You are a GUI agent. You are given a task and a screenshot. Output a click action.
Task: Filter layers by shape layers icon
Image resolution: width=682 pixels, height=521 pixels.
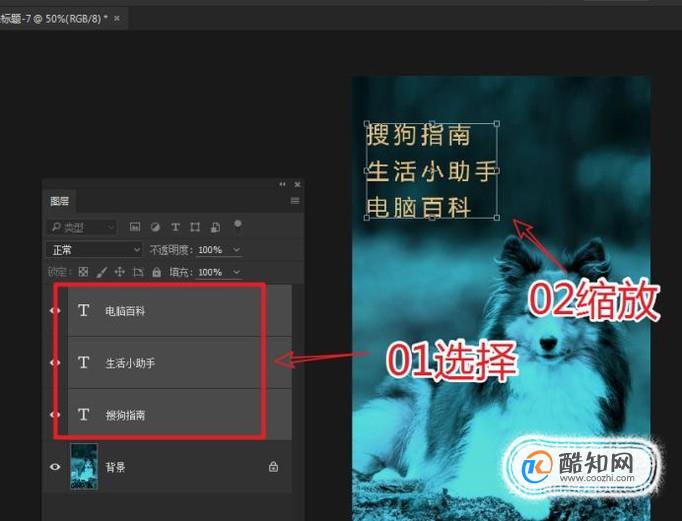pyautogui.click(x=195, y=227)
